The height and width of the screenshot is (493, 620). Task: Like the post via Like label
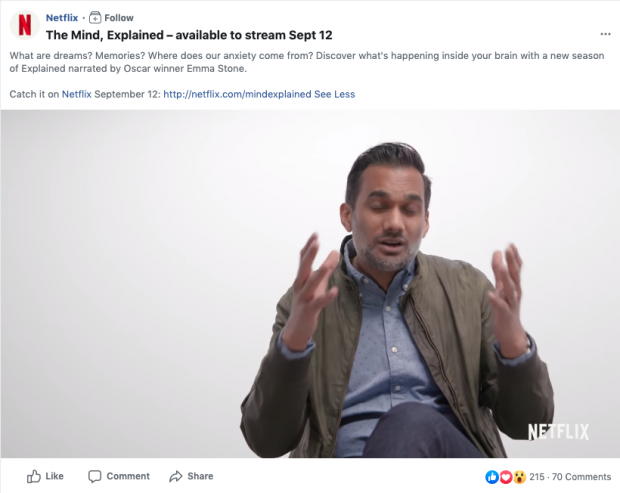coord(54,476)
